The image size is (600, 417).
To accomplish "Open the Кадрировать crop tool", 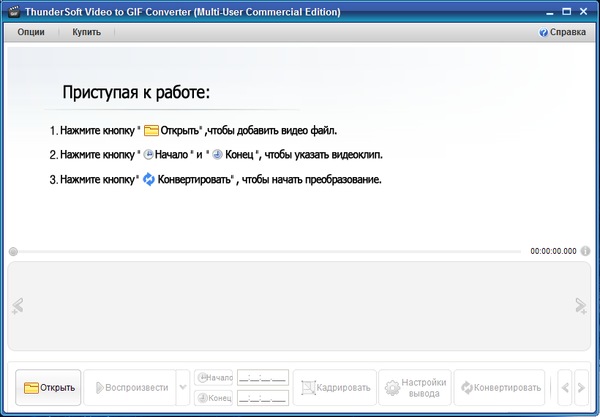I will [336, 387].
